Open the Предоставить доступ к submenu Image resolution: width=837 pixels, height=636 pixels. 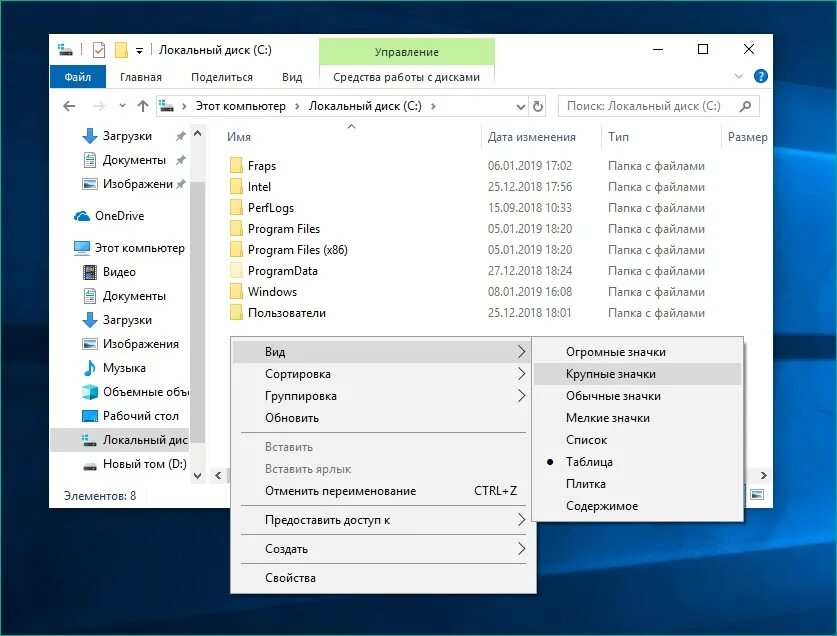[x=382, y=520]
